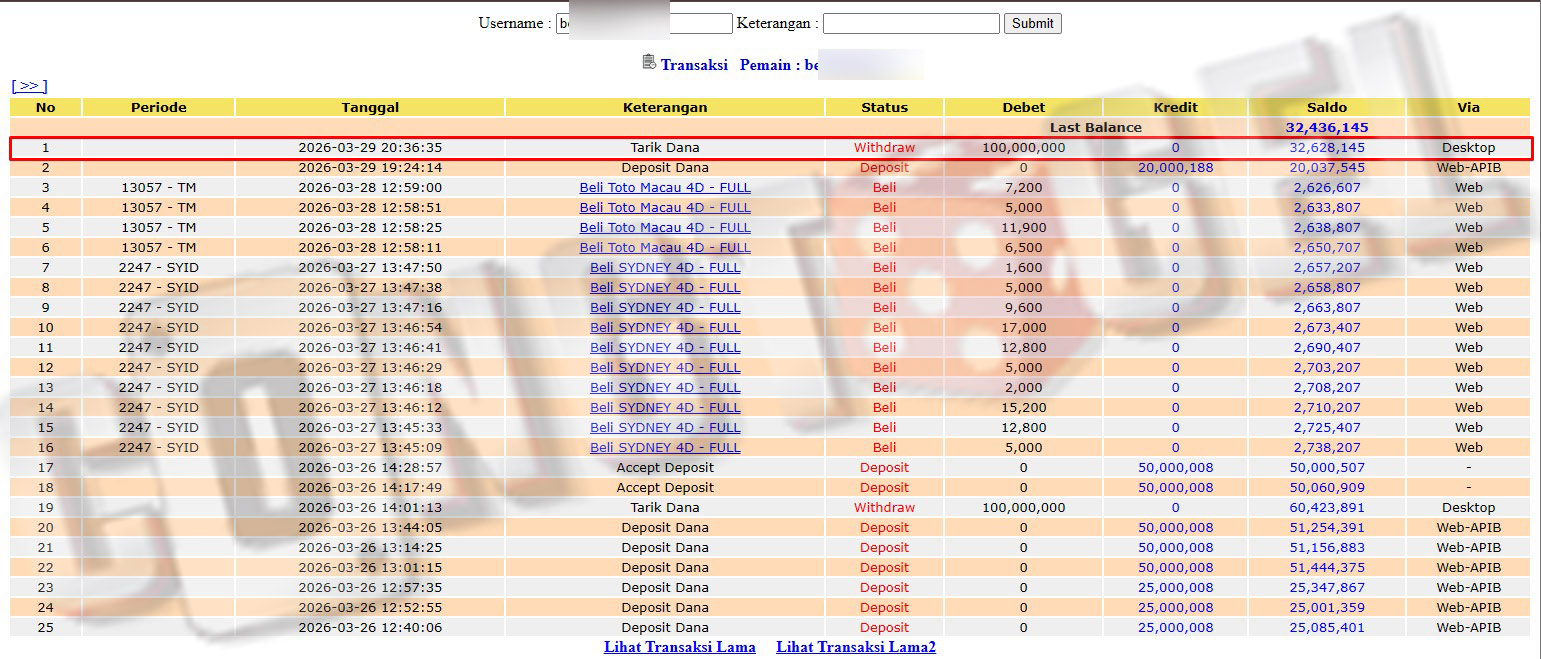Screen dimensions: 1541x659
Task: Click saldo 51,156,883
Action: tap(1327, 547)
